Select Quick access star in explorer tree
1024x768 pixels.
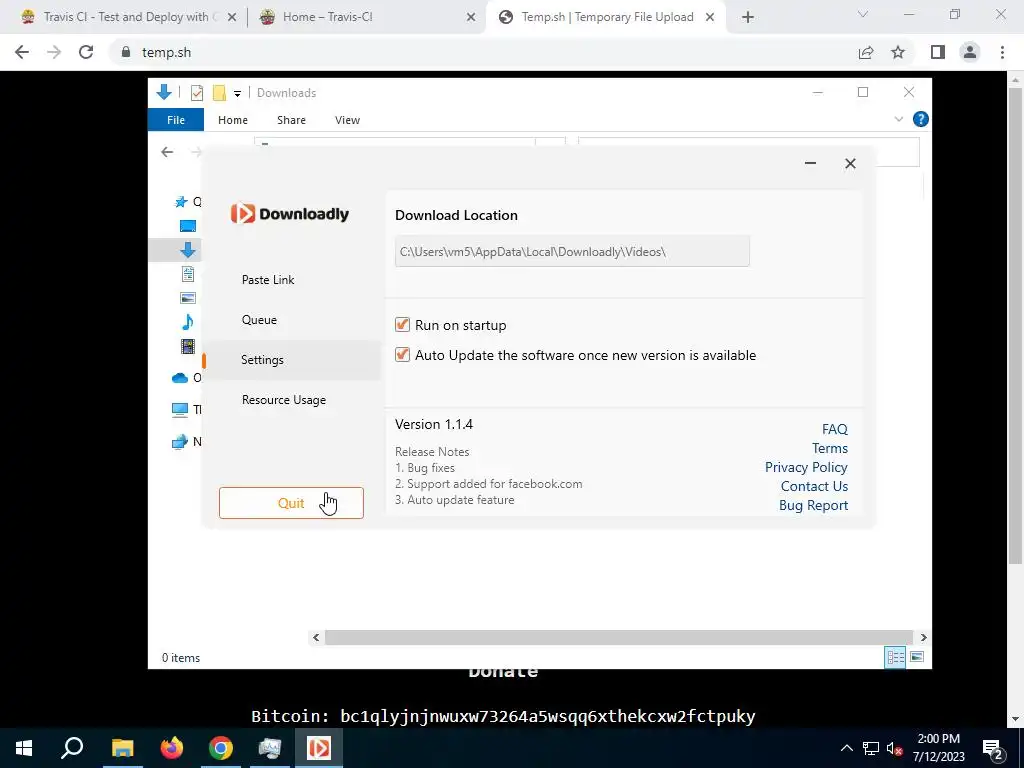(181, 201)
